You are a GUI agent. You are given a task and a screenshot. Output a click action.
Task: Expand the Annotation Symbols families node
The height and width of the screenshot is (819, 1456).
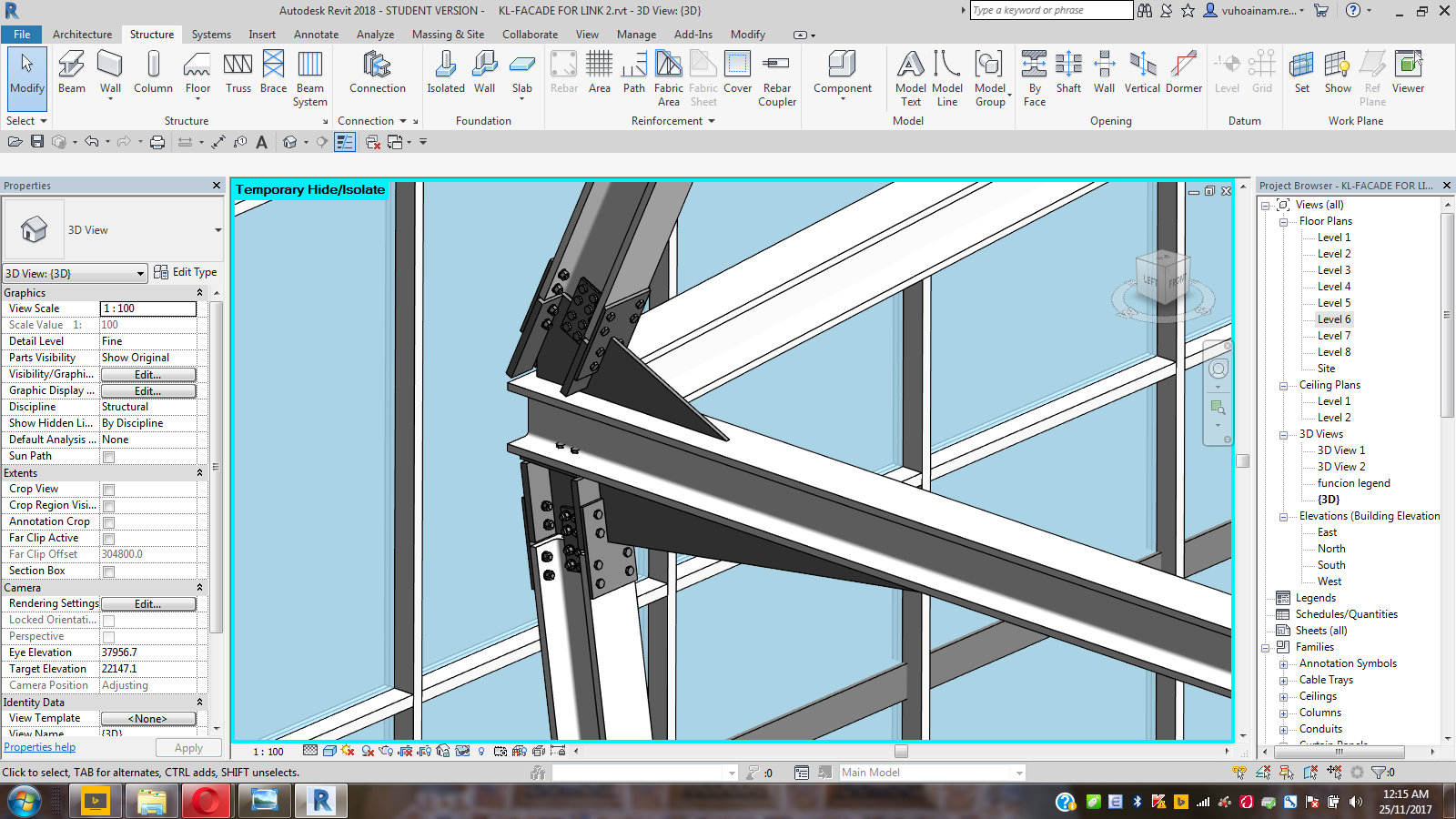click(1283, 663)
